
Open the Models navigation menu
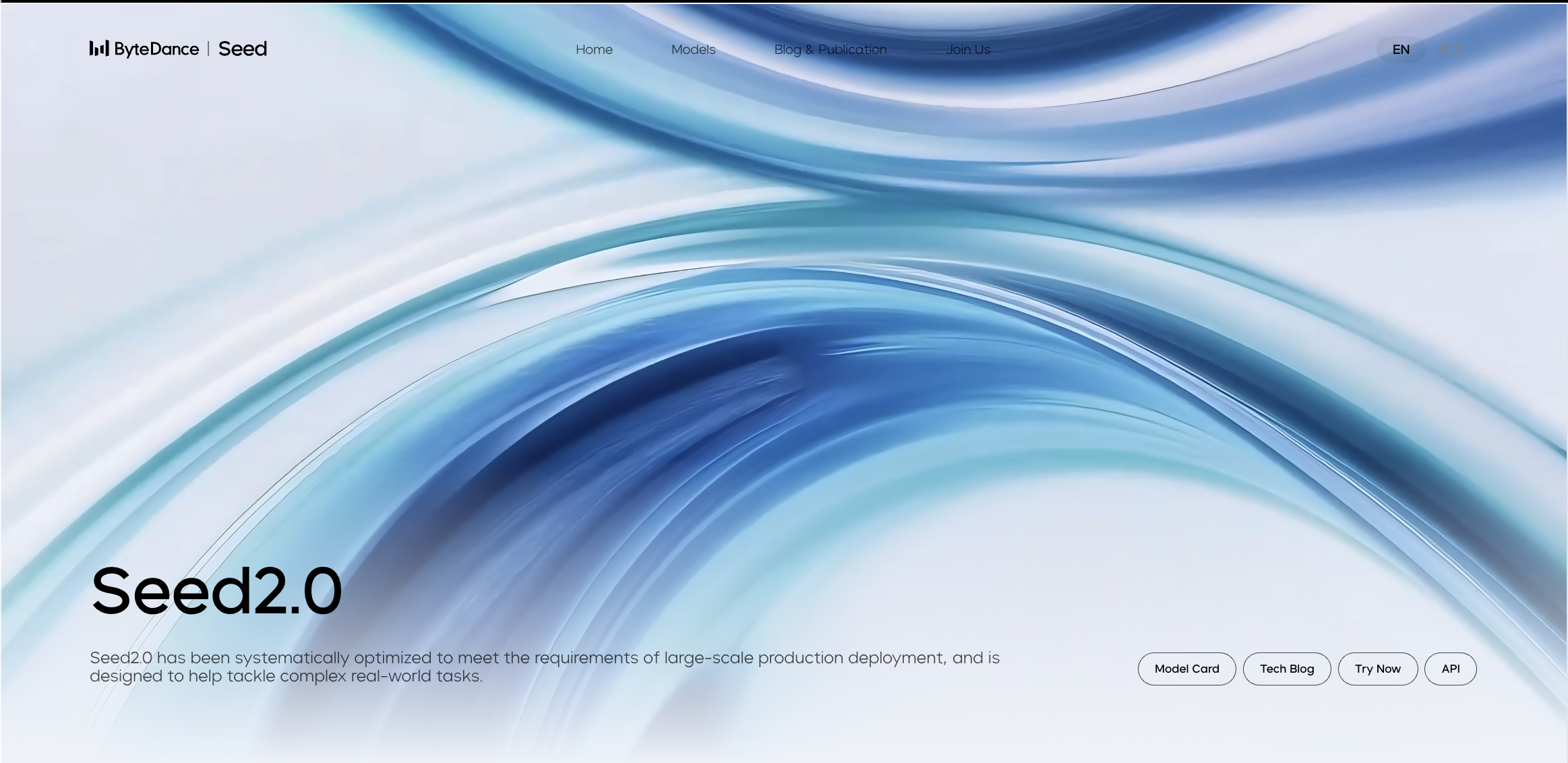tap(693, 49)
